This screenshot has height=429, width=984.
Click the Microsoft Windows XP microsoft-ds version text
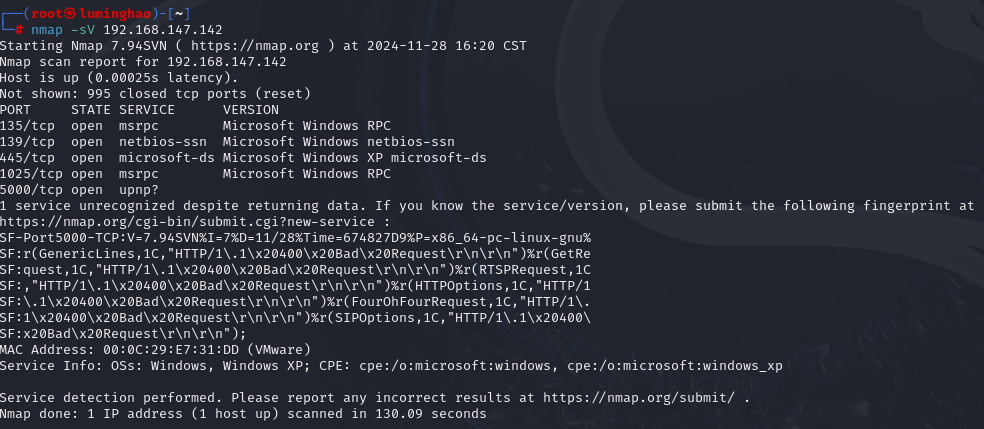(x=354, y=157)
